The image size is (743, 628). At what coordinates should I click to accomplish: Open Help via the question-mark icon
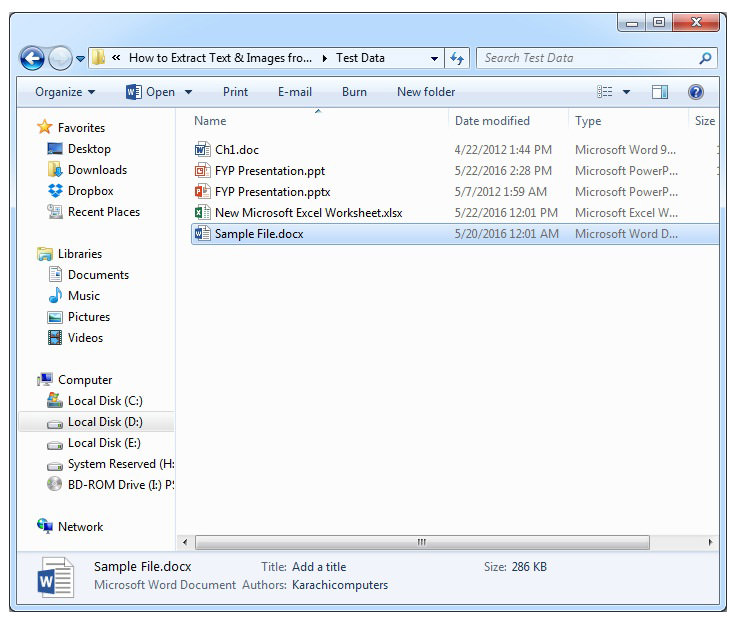[696, 91]
